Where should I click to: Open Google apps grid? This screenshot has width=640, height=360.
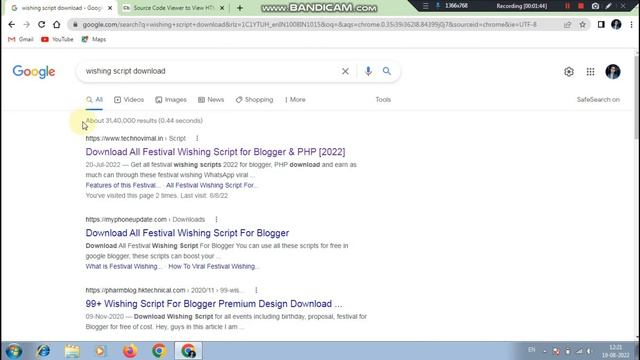[x=590, y=72]
